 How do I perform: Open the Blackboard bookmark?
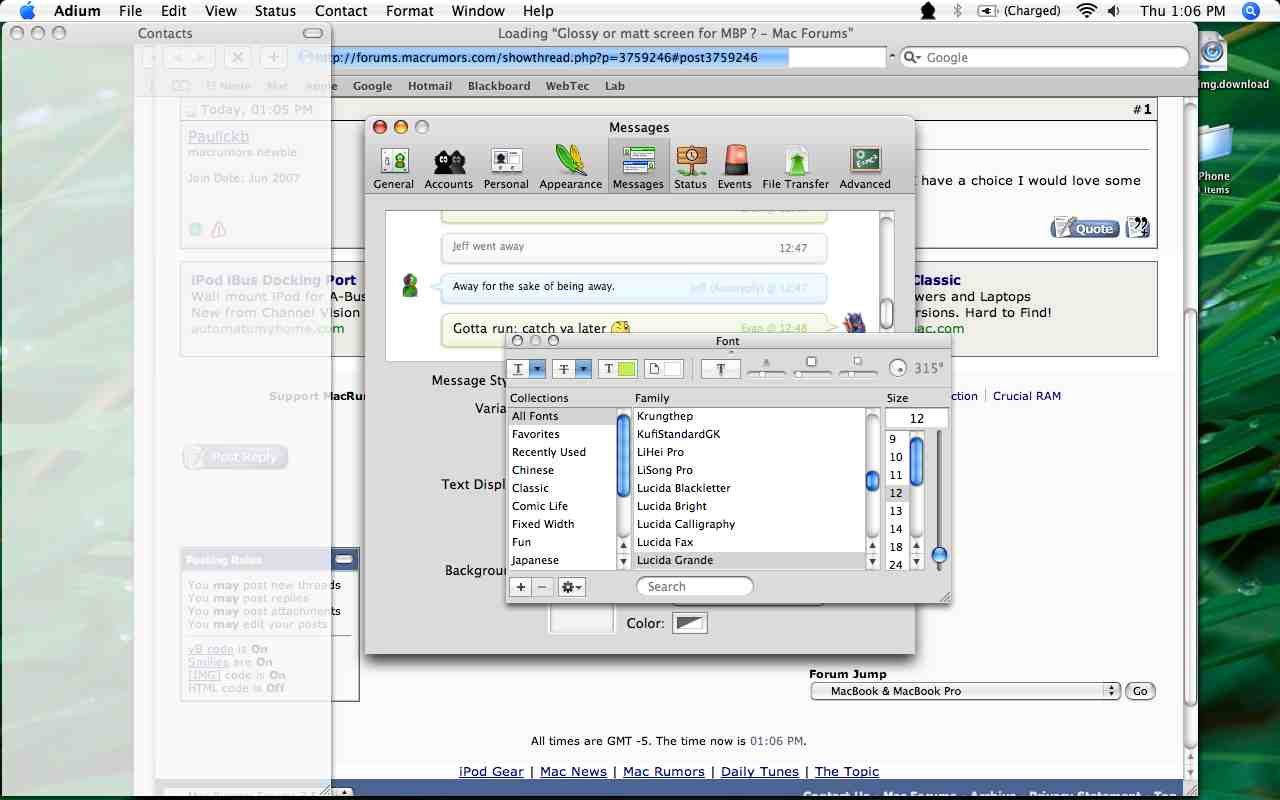pyautogui.click(x=499, y=86)
